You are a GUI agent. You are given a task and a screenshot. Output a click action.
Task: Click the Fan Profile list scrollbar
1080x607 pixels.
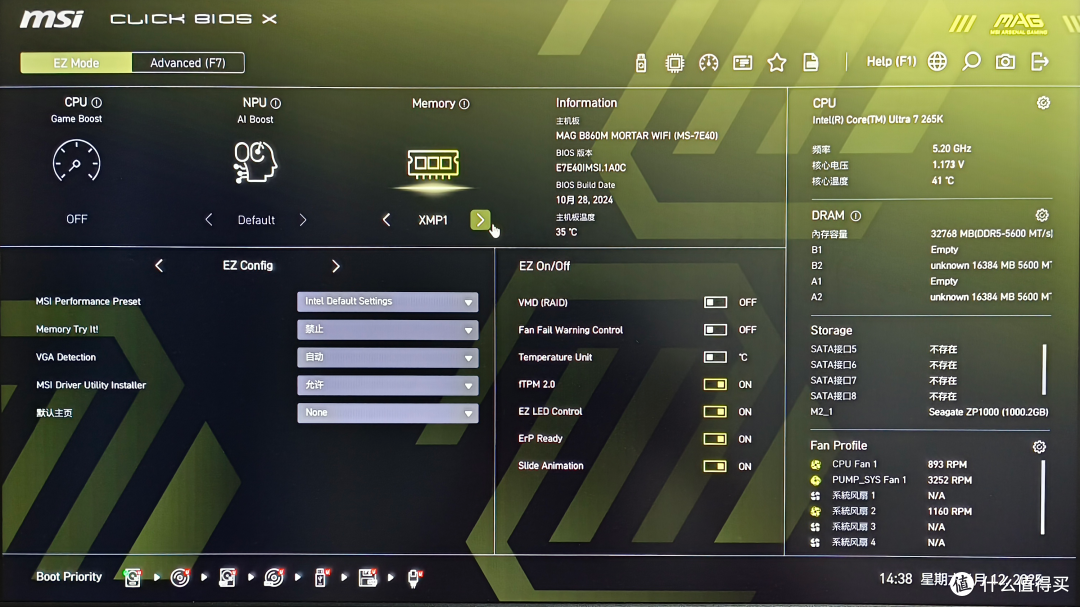1043,497
